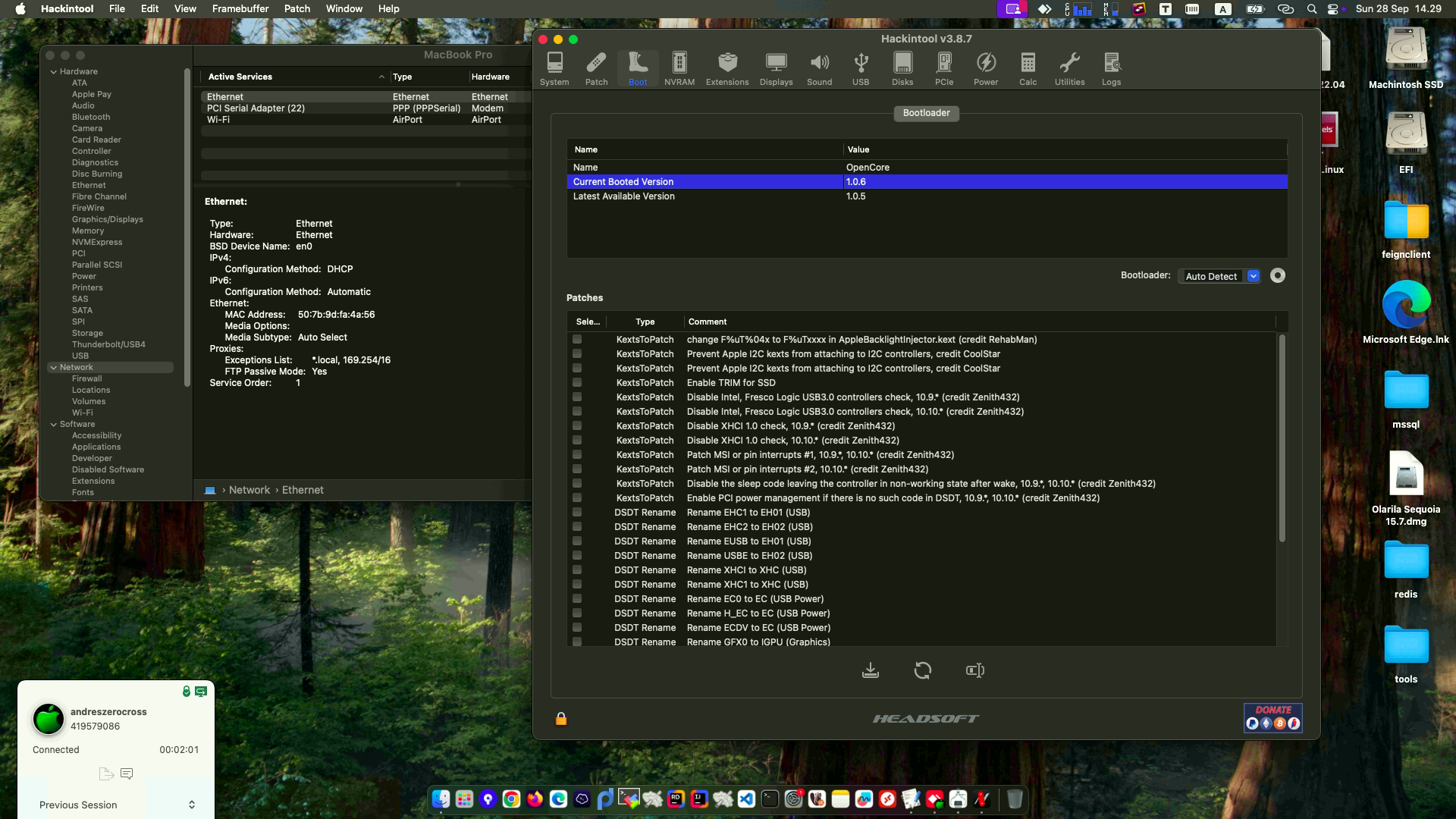This screenshot has width=1456, height=819.
Task: Collapse the Software tree section
Action: coord(54,424)
